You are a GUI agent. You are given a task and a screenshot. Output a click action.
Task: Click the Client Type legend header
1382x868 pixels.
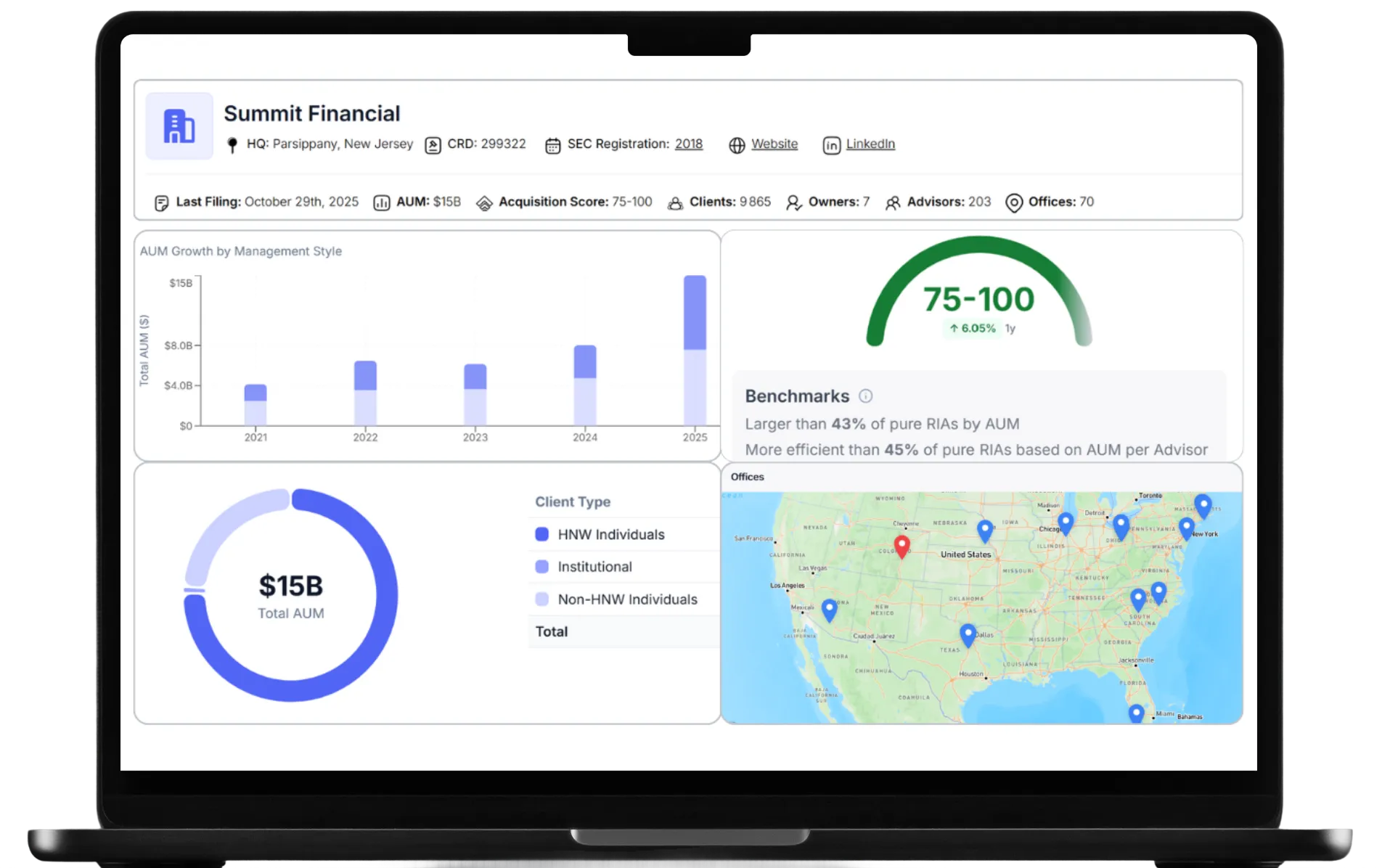tap(573, 501)
